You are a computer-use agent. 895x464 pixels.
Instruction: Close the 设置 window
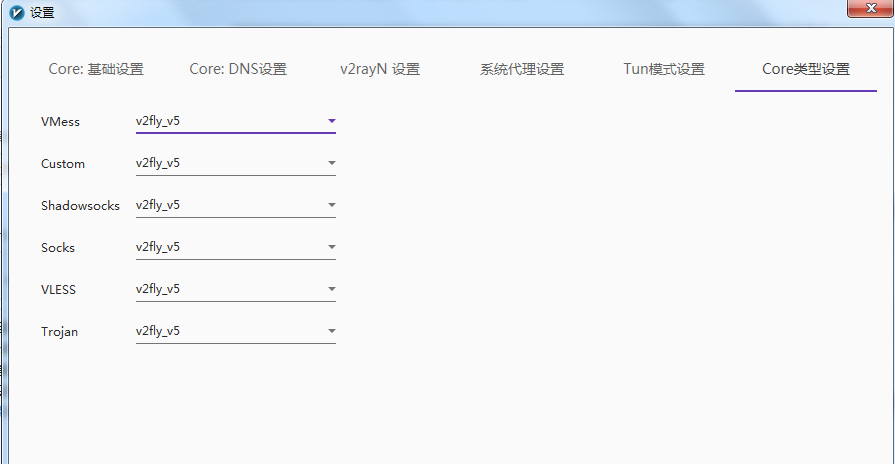tap(870, 9)
